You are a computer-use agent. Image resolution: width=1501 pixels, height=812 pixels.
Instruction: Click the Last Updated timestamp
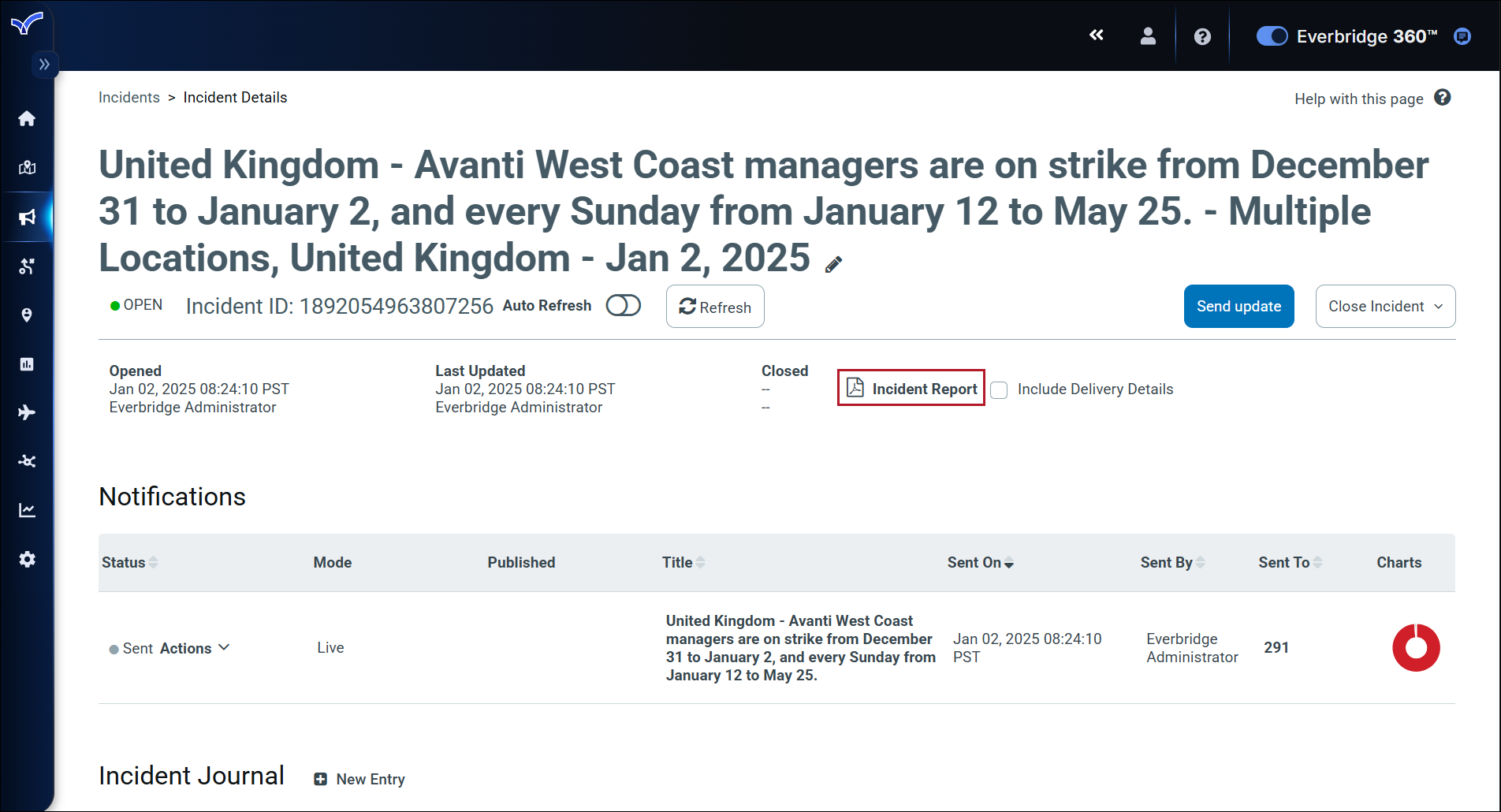(525, 389)
